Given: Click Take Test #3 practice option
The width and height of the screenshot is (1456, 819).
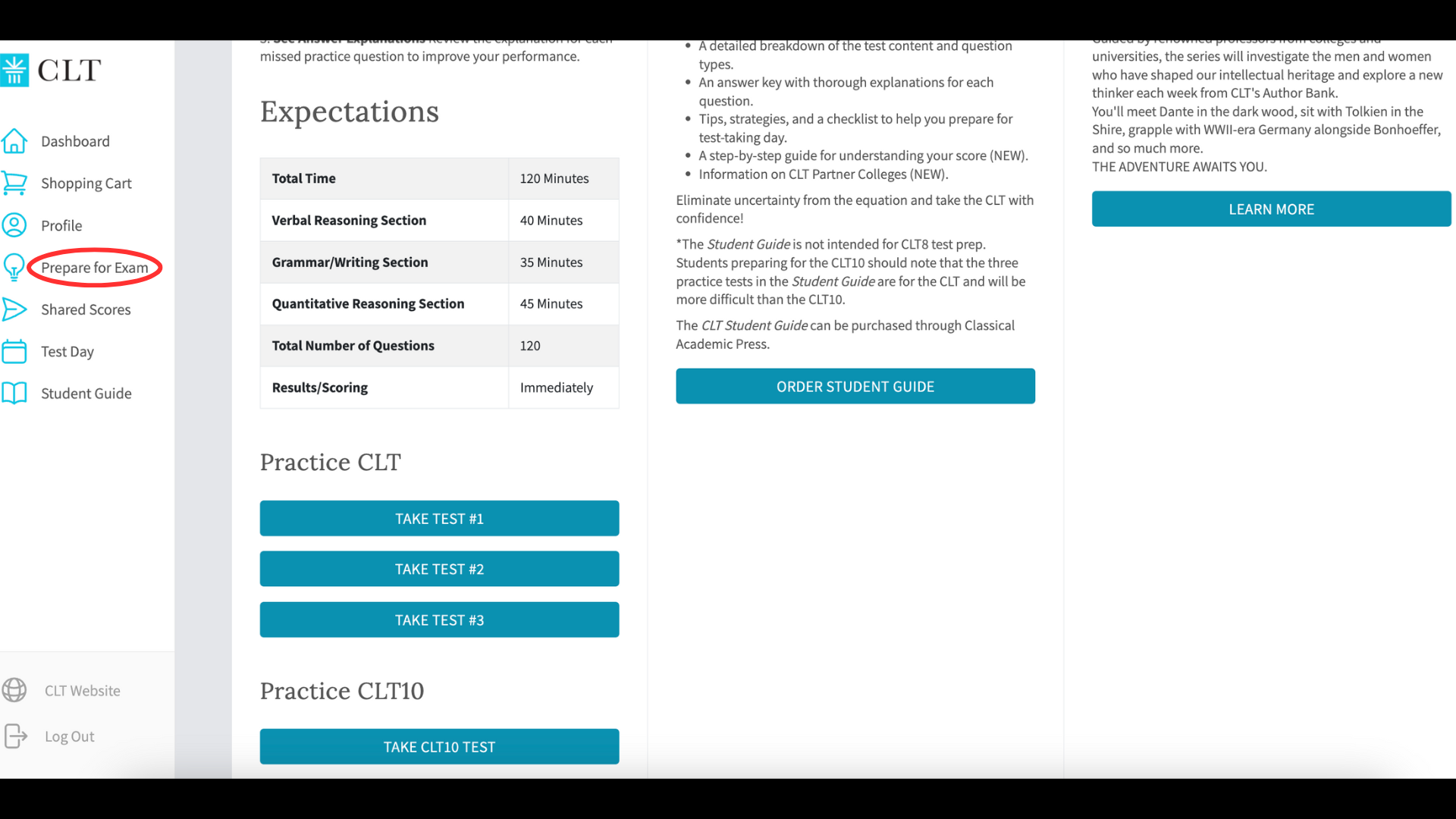Looking at the screenshot, I should 440,620.
